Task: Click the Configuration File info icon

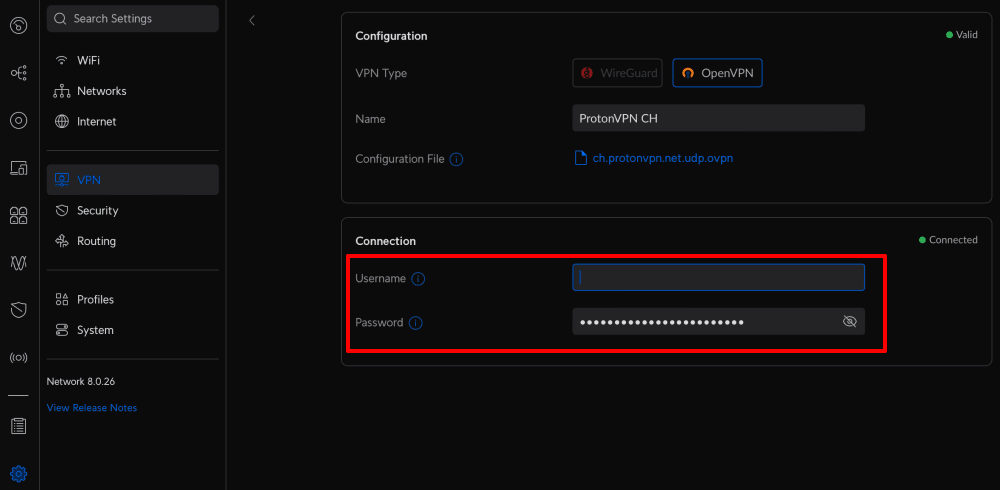Action: click(x=456, y=160)
